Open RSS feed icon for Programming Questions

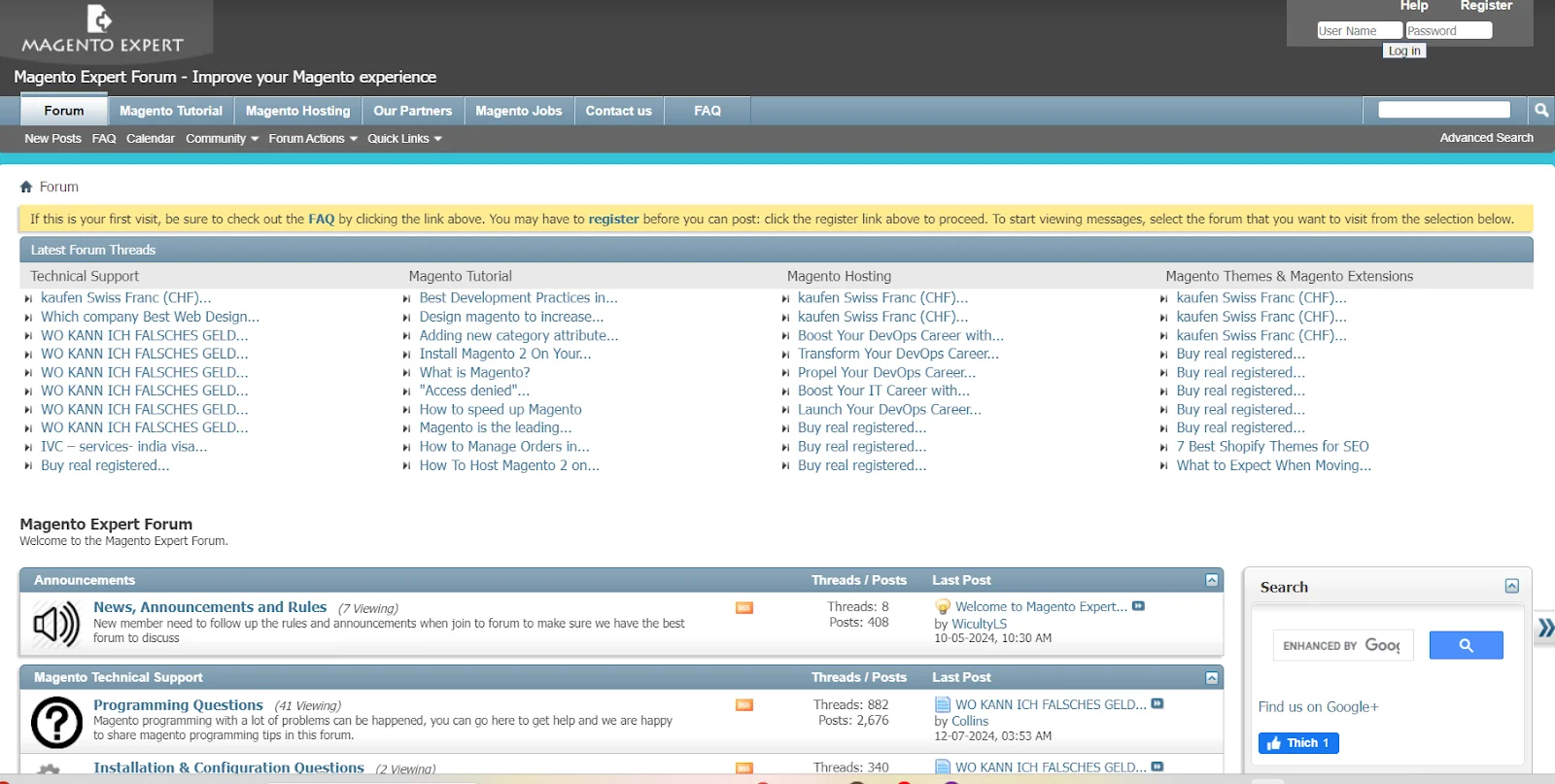(744, 705)
